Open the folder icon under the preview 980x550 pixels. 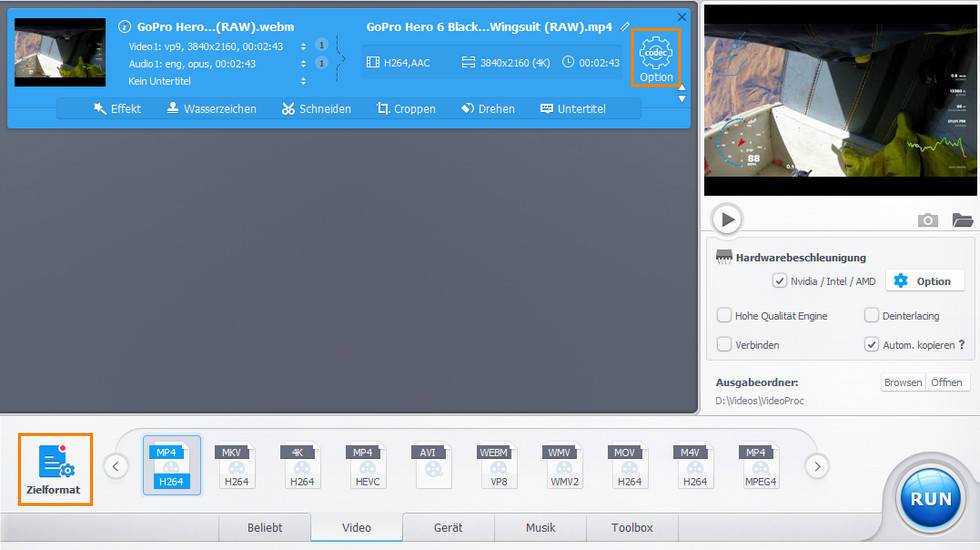coord(962,220)
